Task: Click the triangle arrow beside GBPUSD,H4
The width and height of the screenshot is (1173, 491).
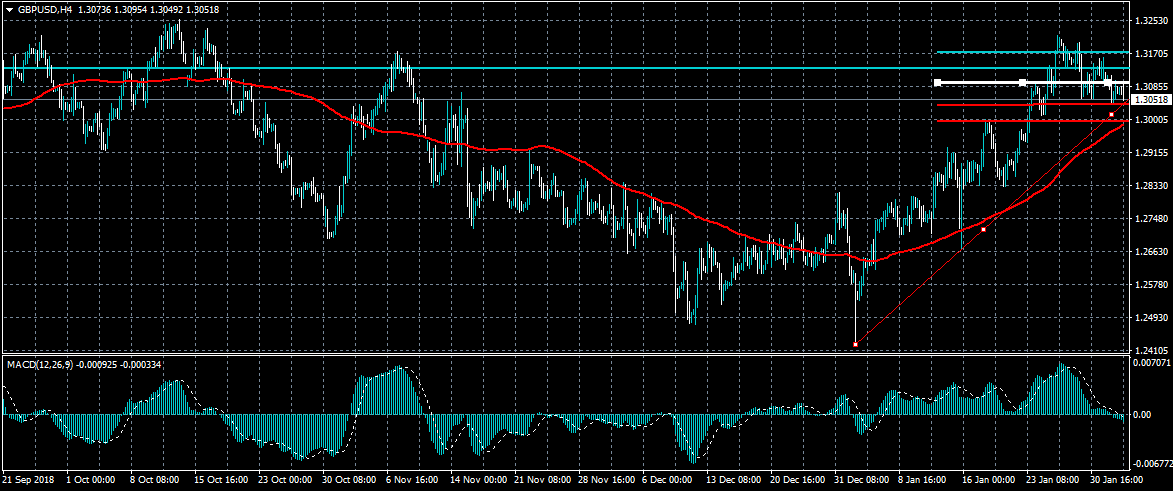Action: pyautogui.click(x=9, y=9)
